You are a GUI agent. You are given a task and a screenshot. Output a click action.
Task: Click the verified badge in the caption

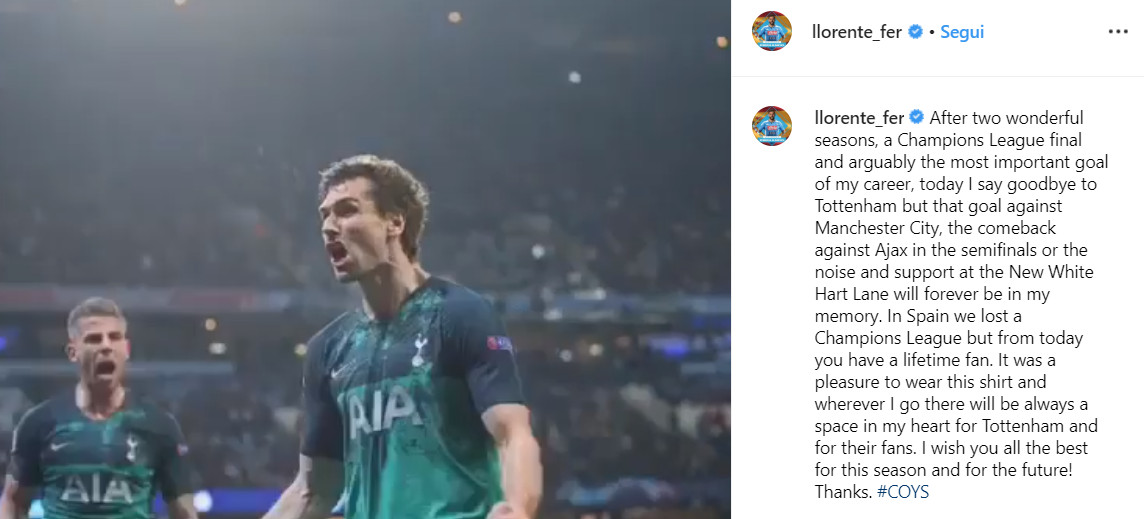click(x=916, y=118)
